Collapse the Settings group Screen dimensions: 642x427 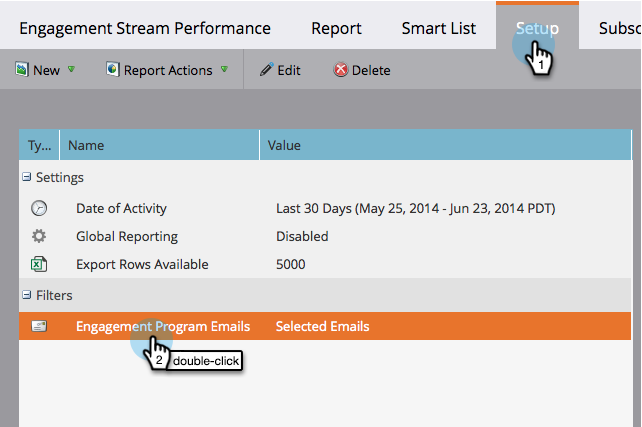(x=27, y=177)
